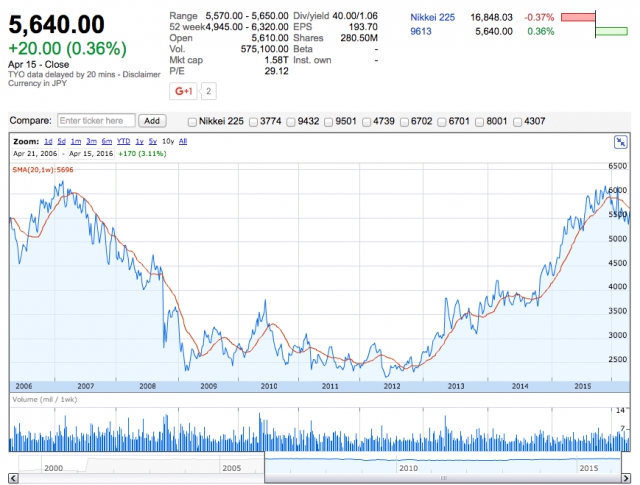Zoom chart to 1m range
This screenshot has width=640, height=485.
(x=76, y=141)
